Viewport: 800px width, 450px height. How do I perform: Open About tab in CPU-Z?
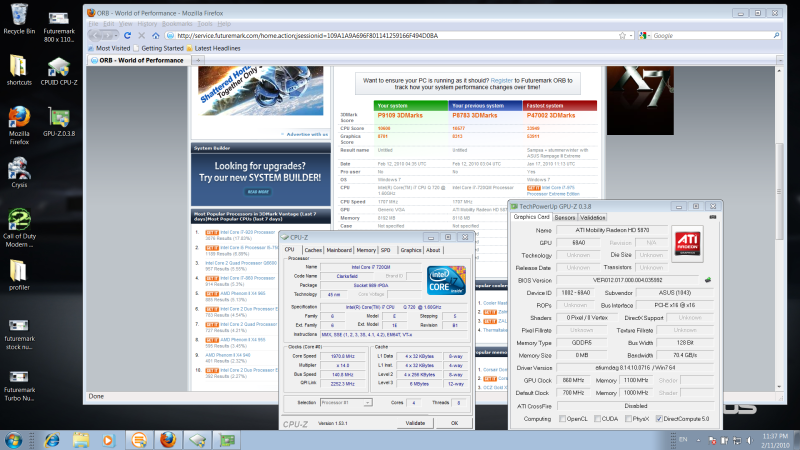433,250
